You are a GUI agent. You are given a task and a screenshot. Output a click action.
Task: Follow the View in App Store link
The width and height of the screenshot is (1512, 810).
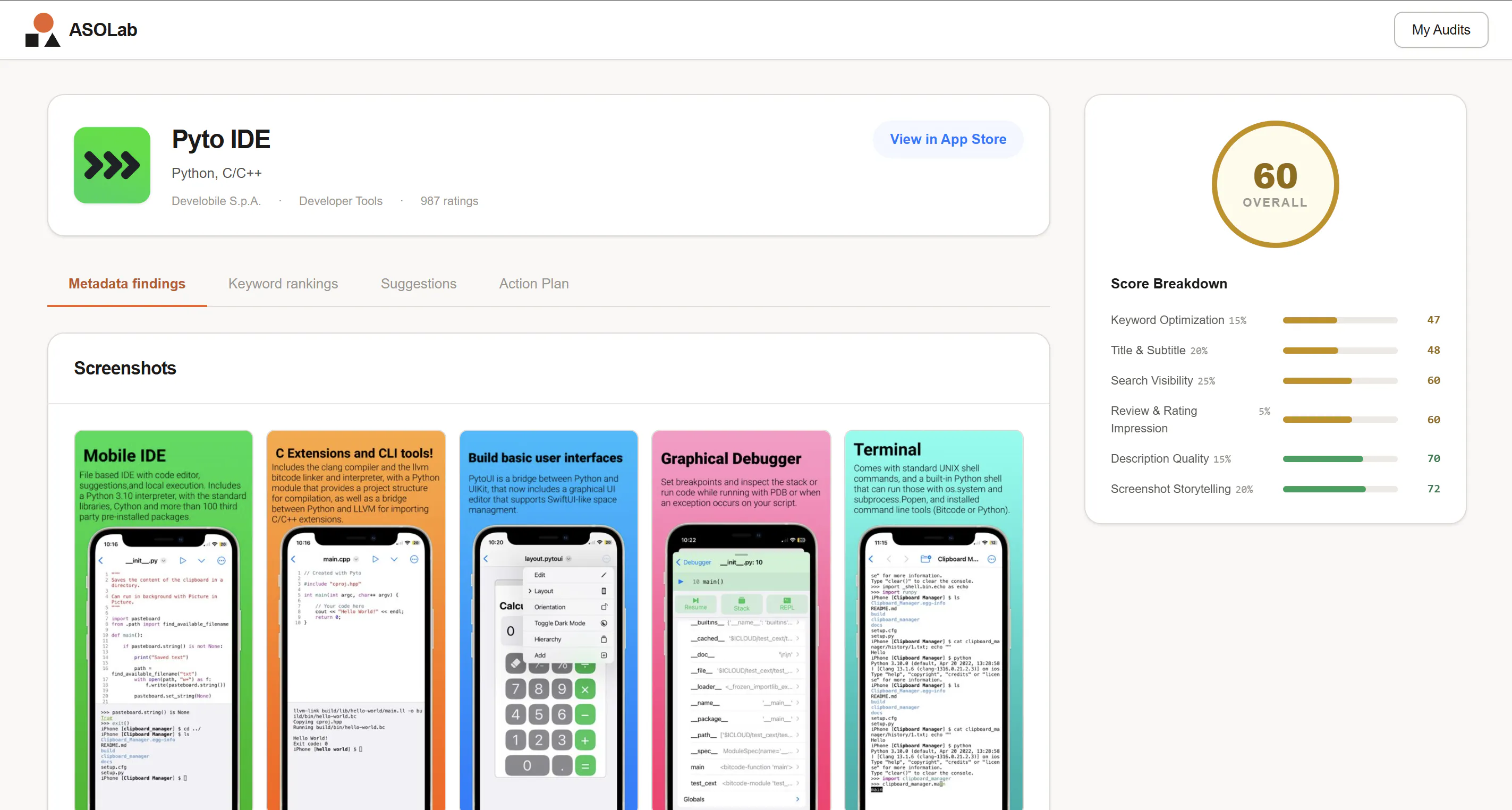coord(948,139)
